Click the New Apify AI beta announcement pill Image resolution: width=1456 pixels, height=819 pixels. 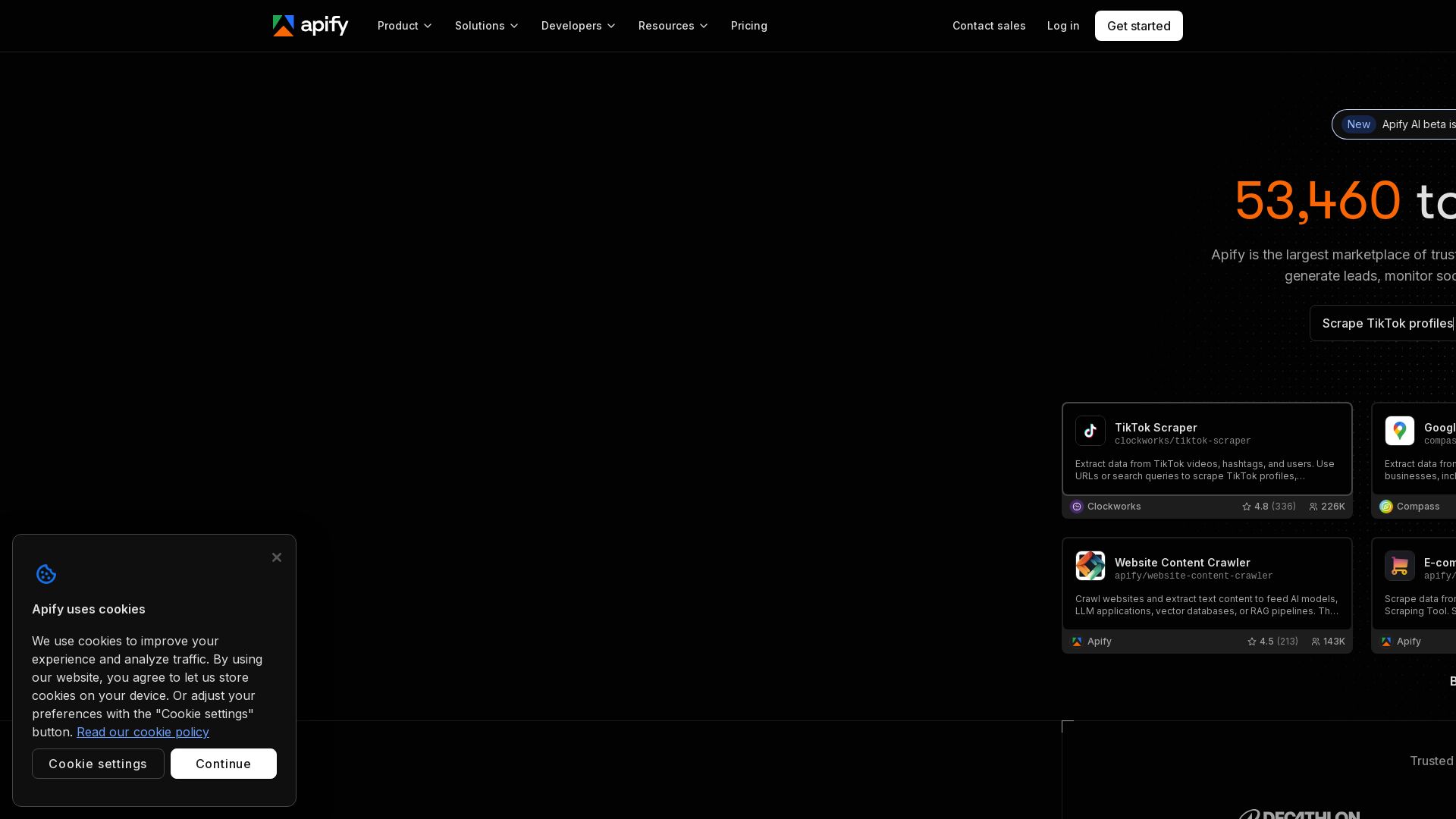(x=1394, y=124)
